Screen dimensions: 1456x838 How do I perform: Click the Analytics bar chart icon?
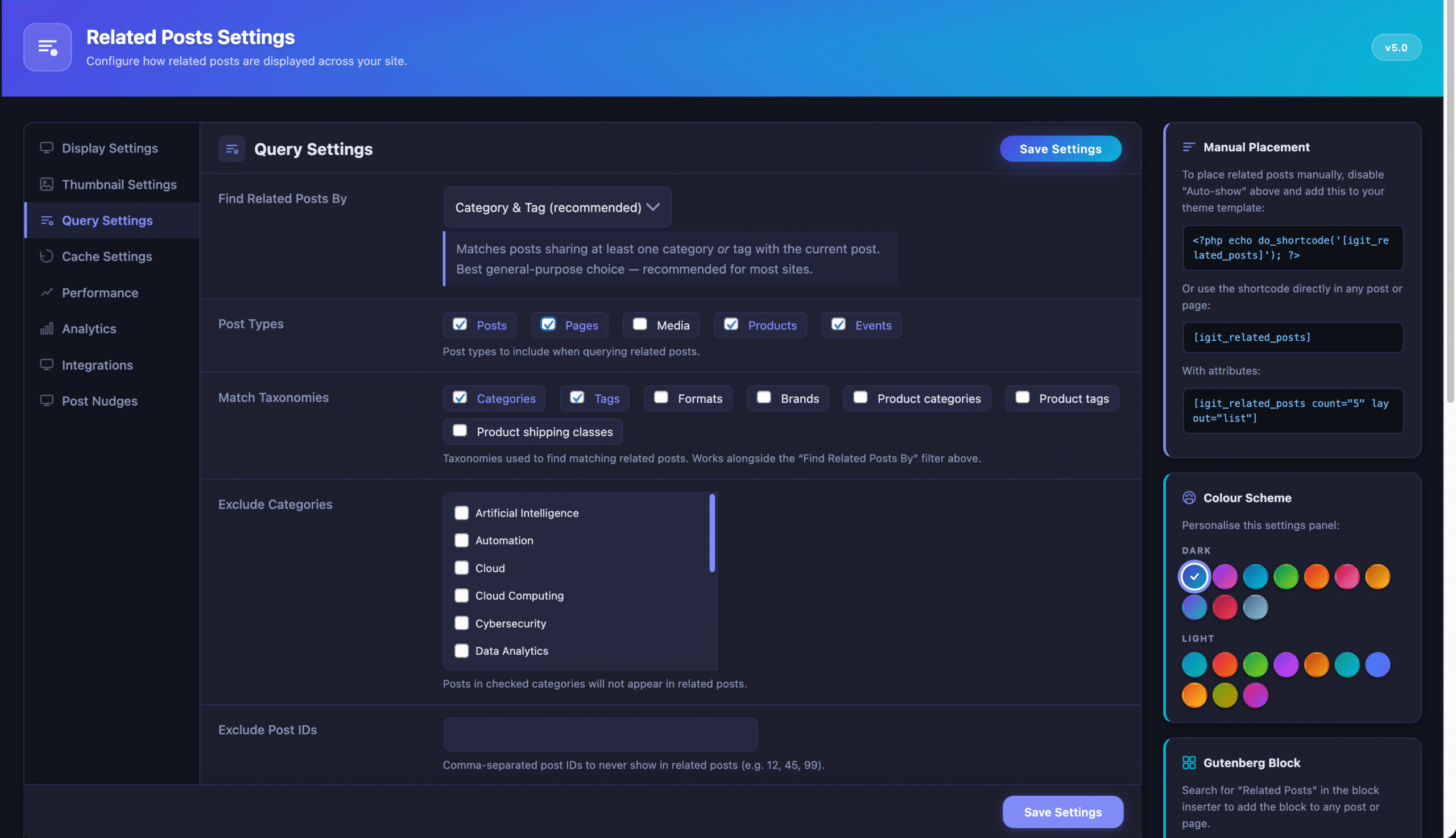click(47, 329)
